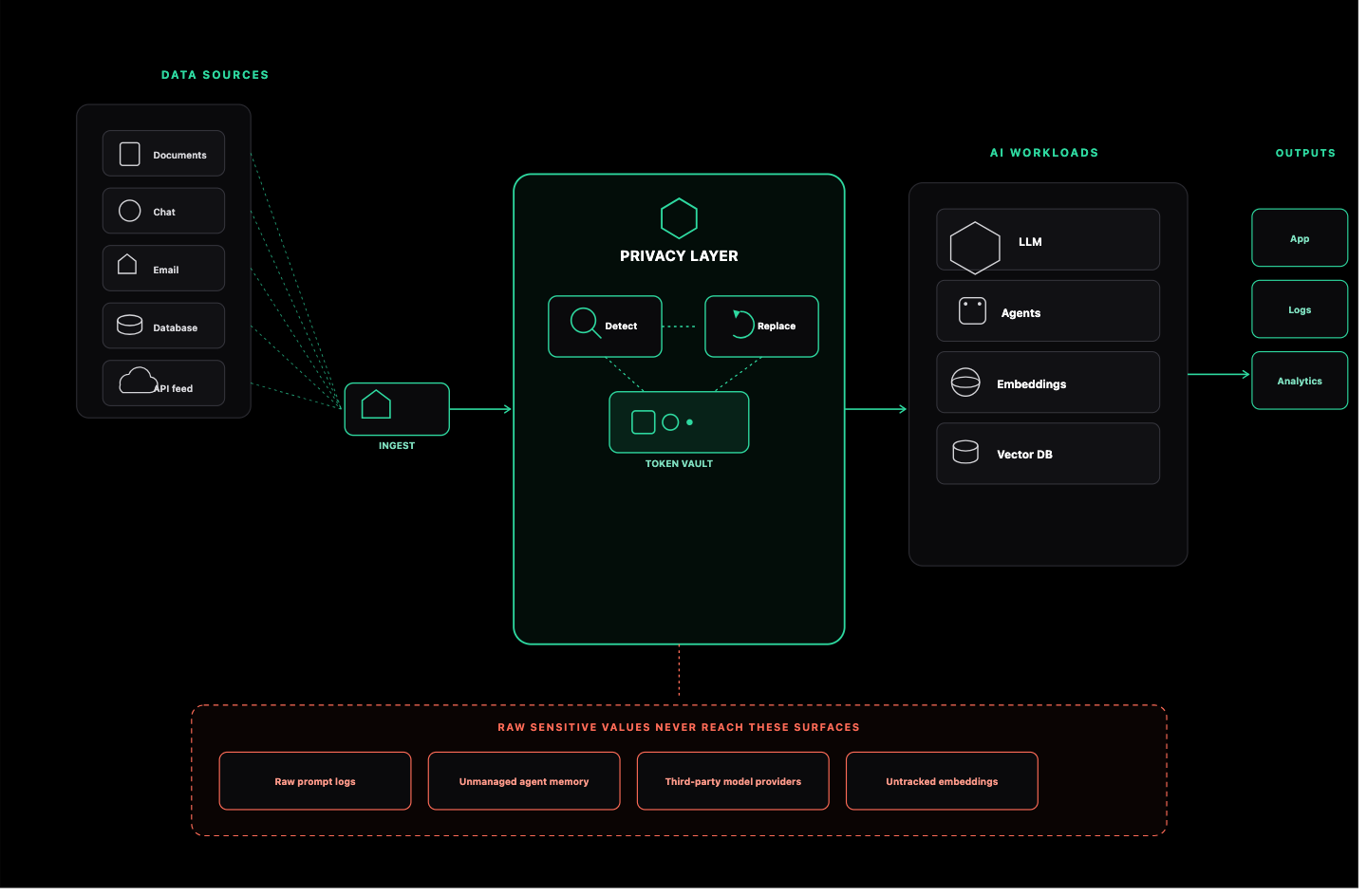Click the raw sensitive values warning heading
Viewport: 1367px width, 896px height.
[x=679, y=727]
